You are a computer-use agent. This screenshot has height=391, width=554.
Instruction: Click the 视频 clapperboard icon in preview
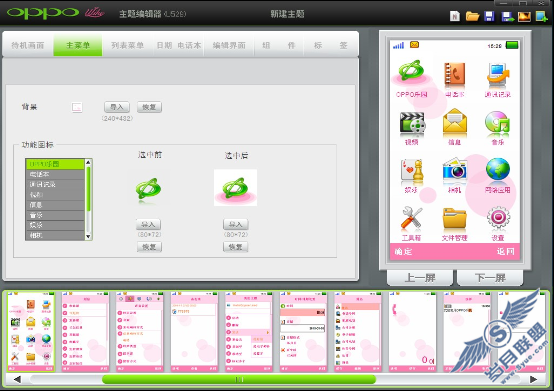412,124
